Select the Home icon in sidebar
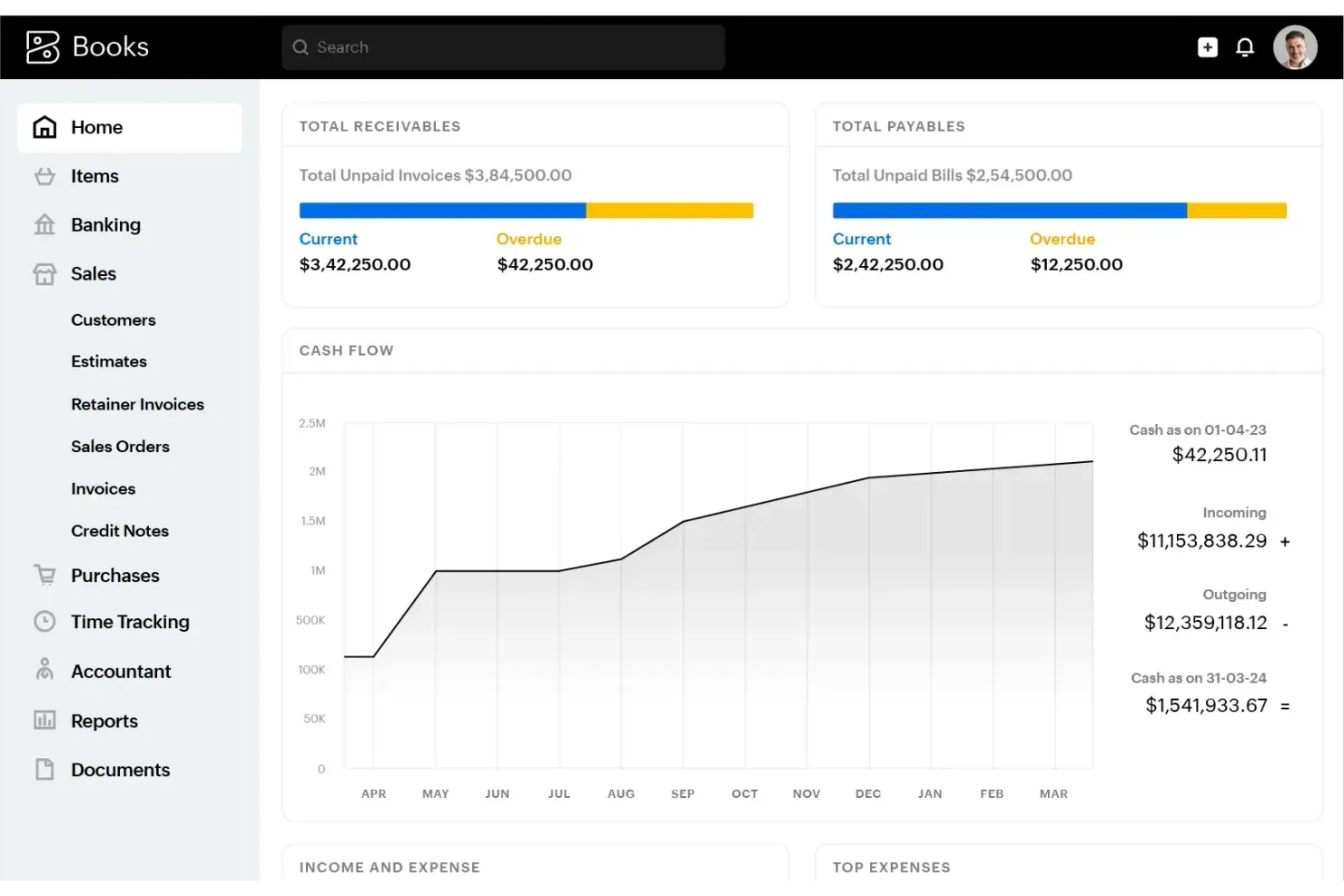The image size is (1344, 896). 44,127
